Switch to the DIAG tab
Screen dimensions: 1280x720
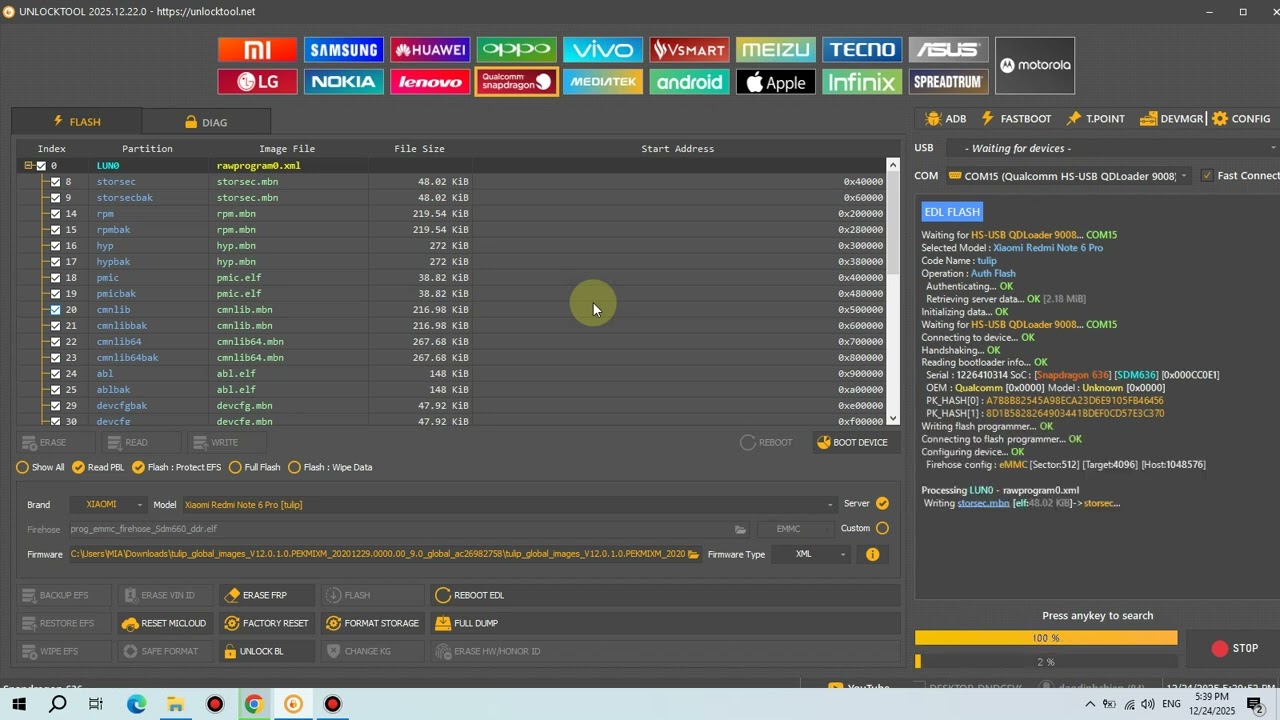pyautogui.click(x=206, y=122)
